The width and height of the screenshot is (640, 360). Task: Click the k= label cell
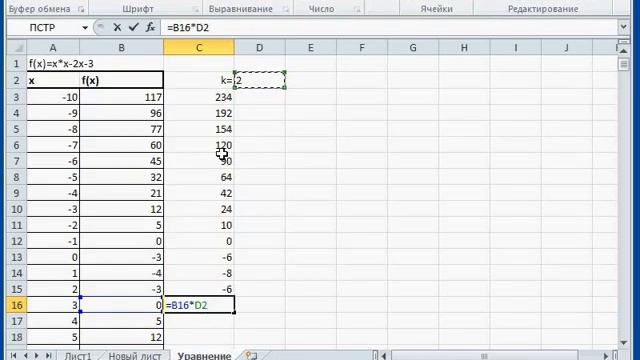point(199,80)
